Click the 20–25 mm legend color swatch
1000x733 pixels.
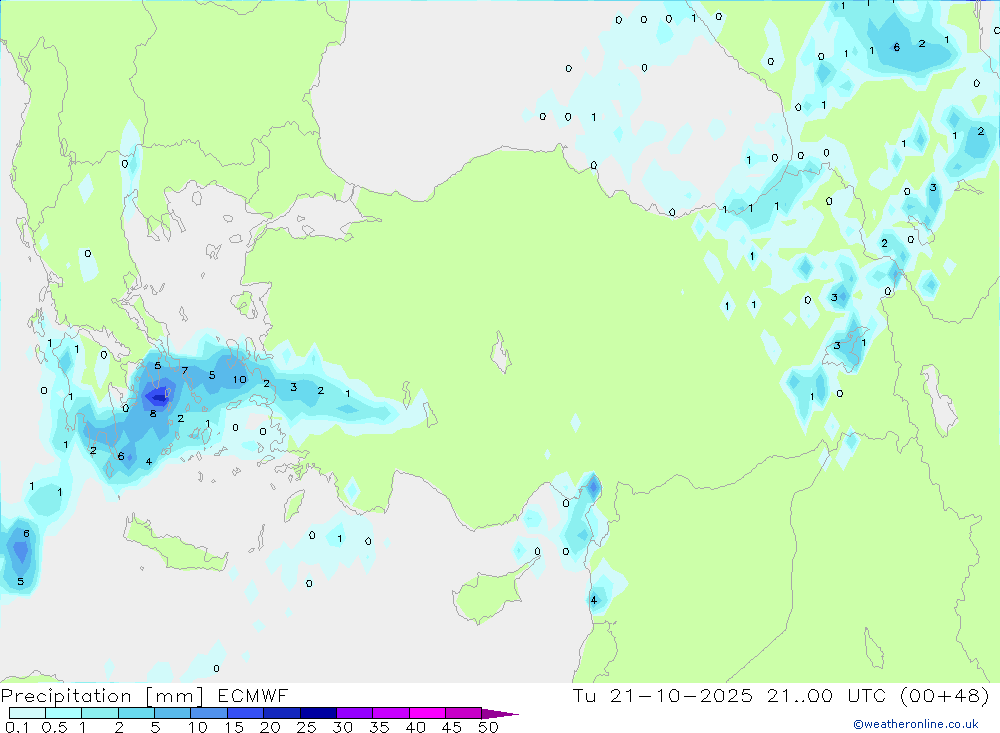[282, 713]
